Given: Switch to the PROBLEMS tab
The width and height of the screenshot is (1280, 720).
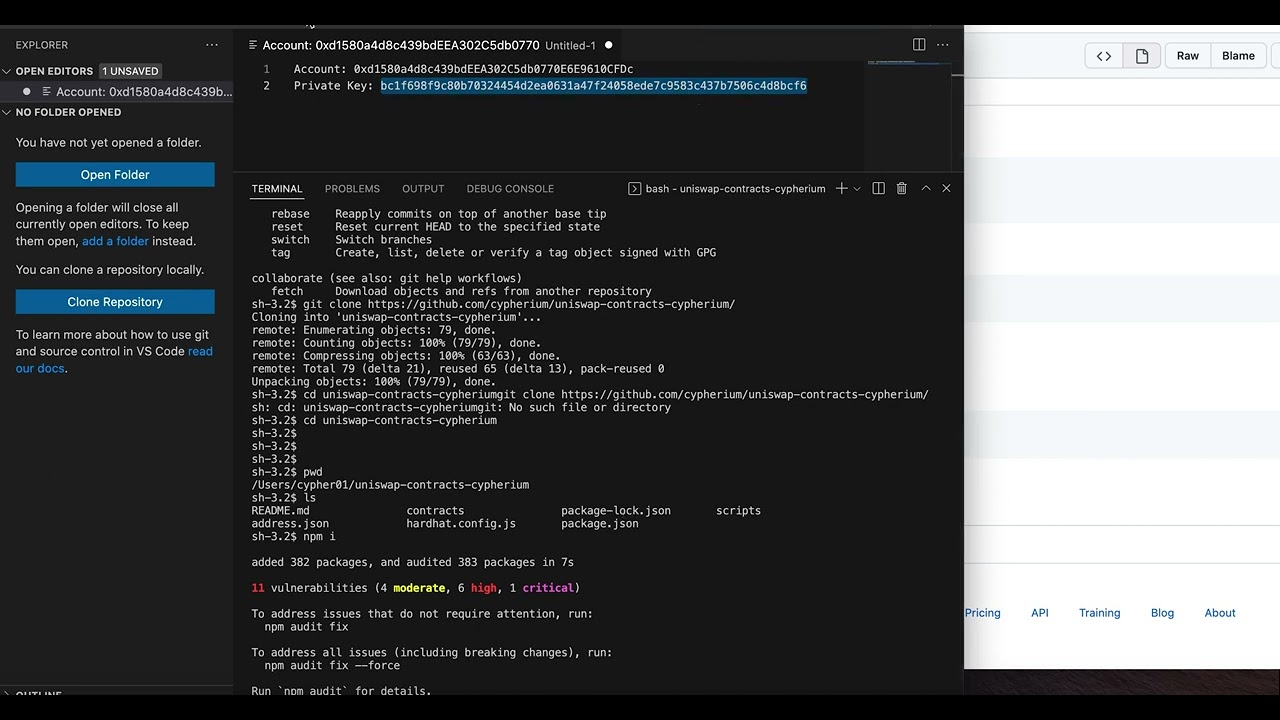Looking at the screenshot, I should tap(352, 188).
